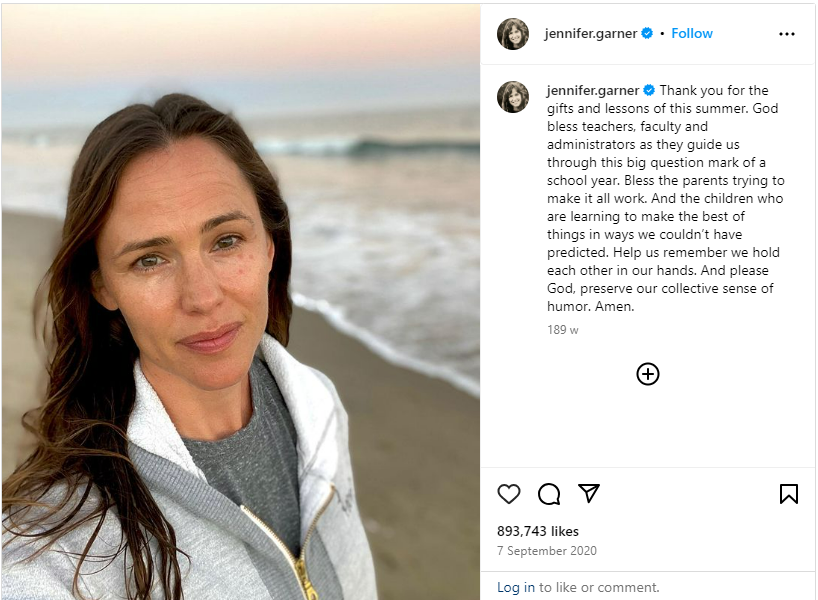Load more comments with the plus circle
The width and height of the screenshot is (818, 600).
point(648,374)
